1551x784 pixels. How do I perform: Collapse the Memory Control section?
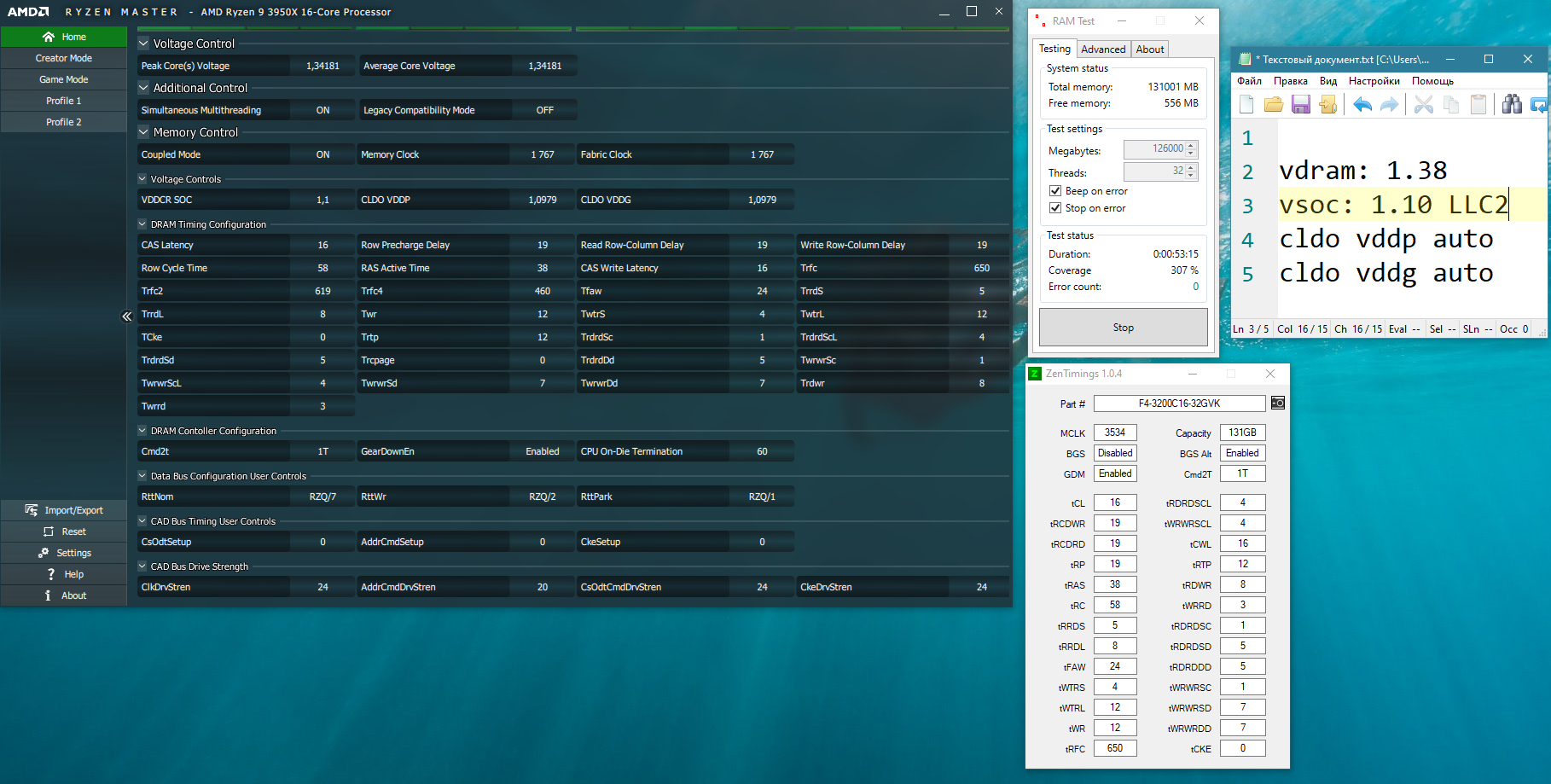143,131
